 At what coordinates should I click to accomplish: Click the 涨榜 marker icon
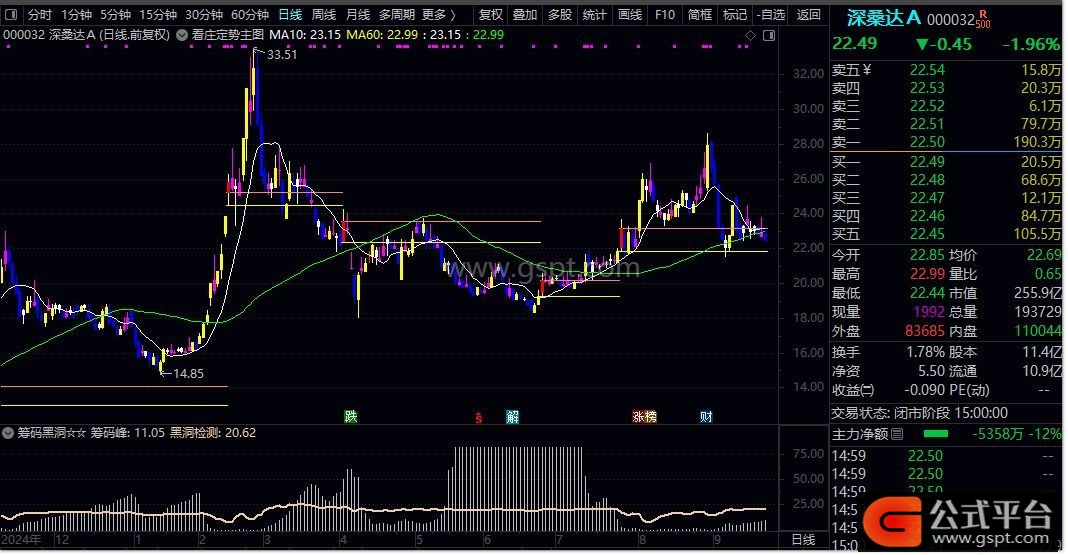coord(644,416)
